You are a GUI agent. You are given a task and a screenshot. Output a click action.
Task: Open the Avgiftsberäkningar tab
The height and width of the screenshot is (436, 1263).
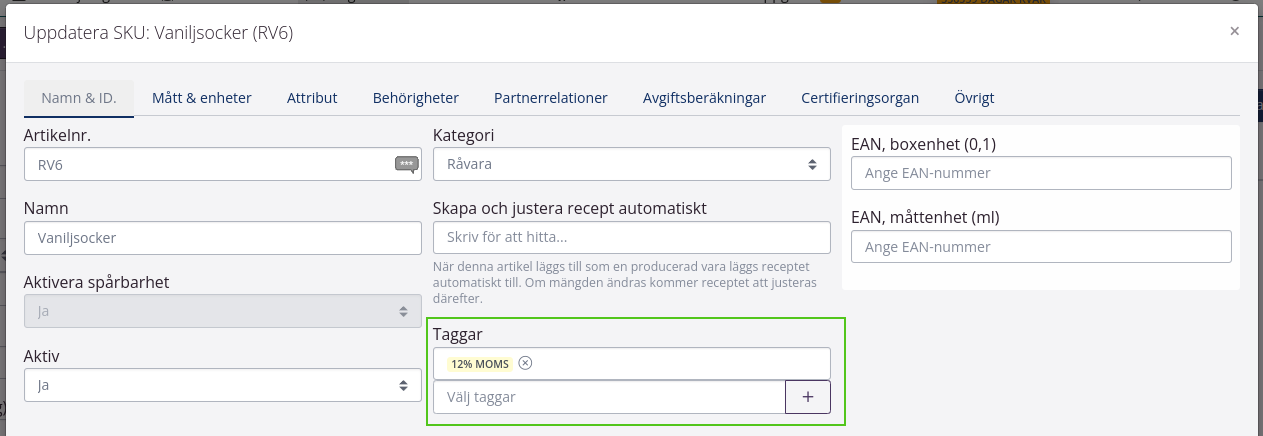tap(705, 98)
